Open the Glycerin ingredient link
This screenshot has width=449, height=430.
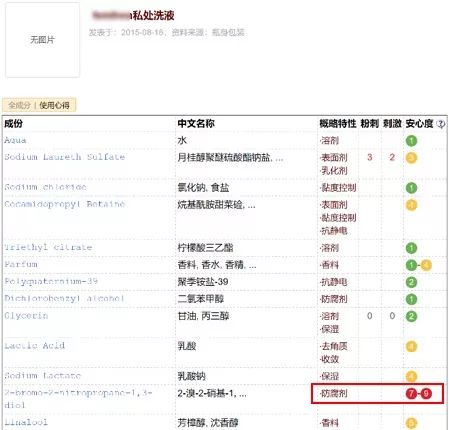26,315
